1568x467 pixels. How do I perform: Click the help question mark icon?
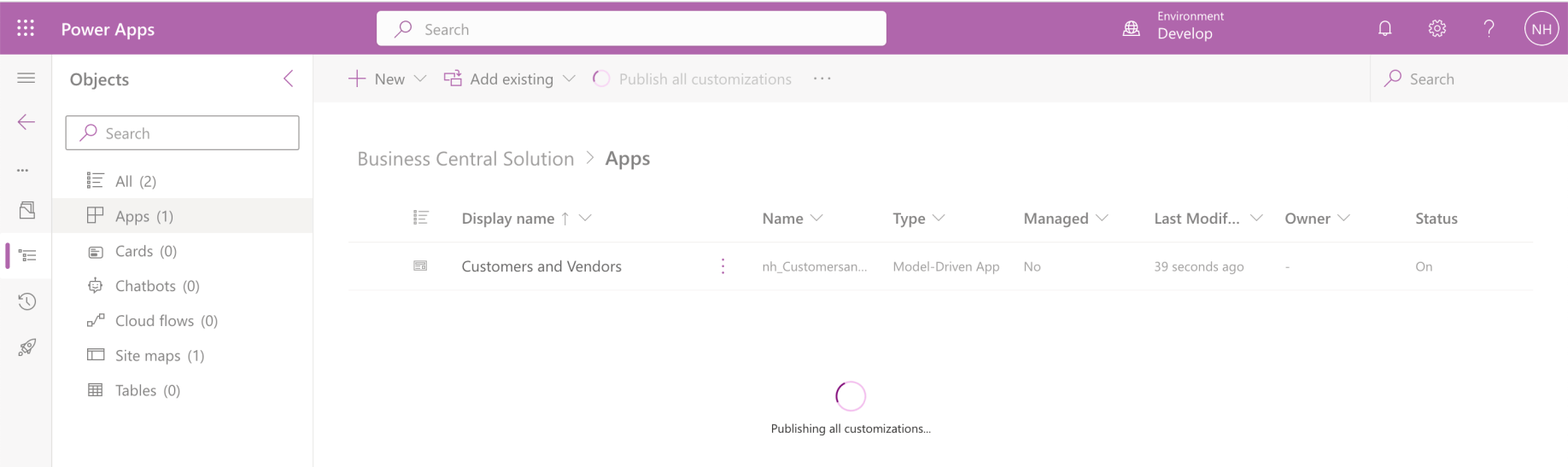(1489, 29)
